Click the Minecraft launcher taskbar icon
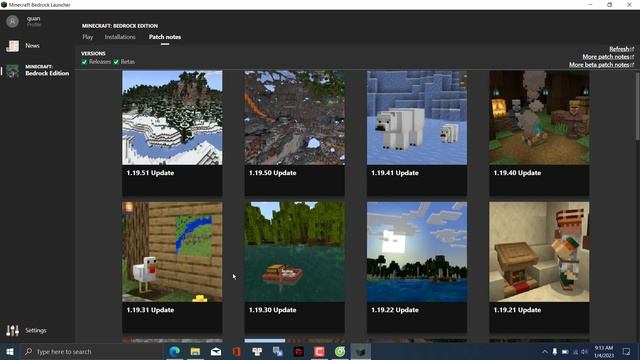This screenshot has height=360, width=640. click(360, 351)
